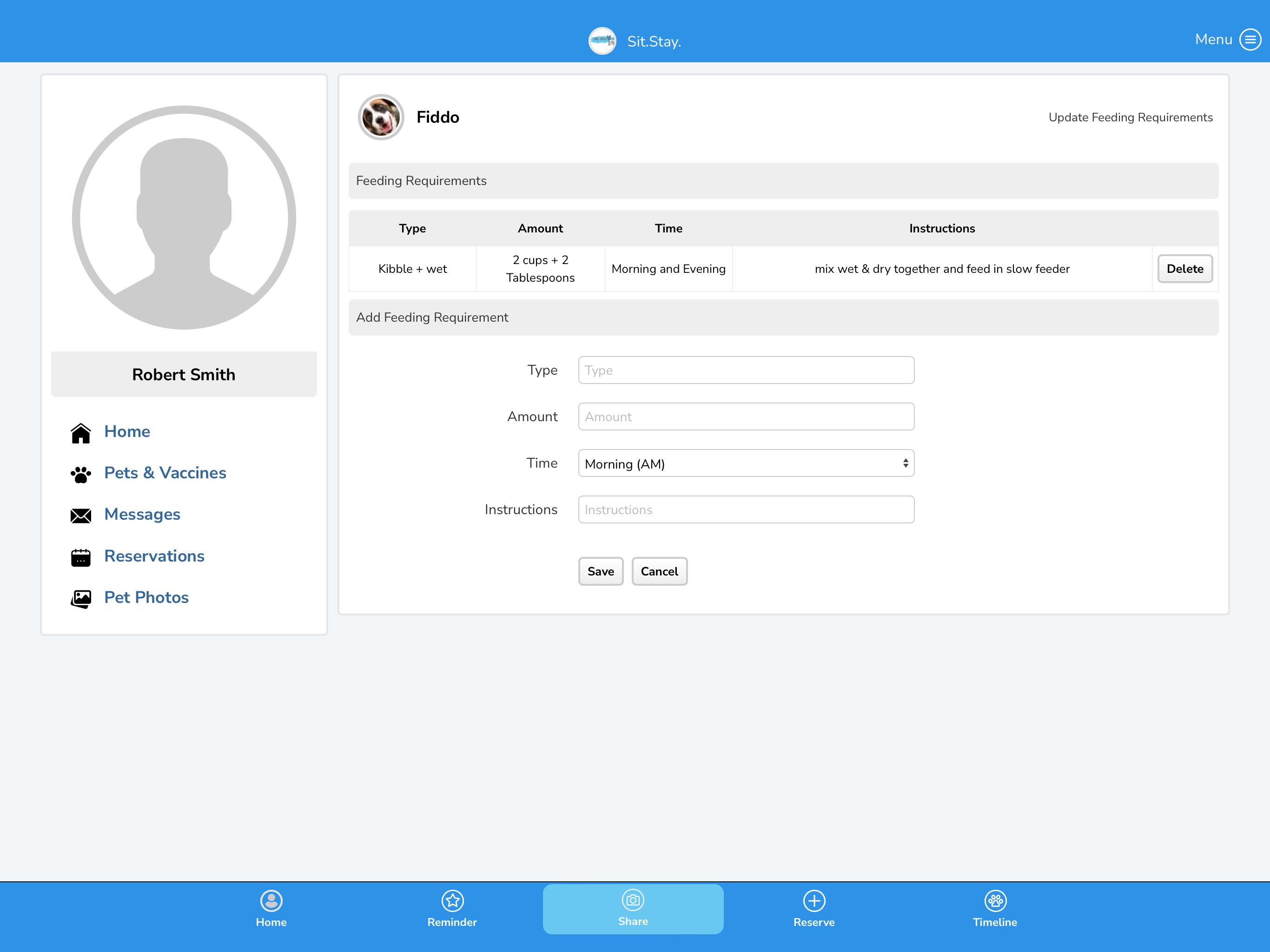Cancel adding the feeding requirement

[659, 571]
